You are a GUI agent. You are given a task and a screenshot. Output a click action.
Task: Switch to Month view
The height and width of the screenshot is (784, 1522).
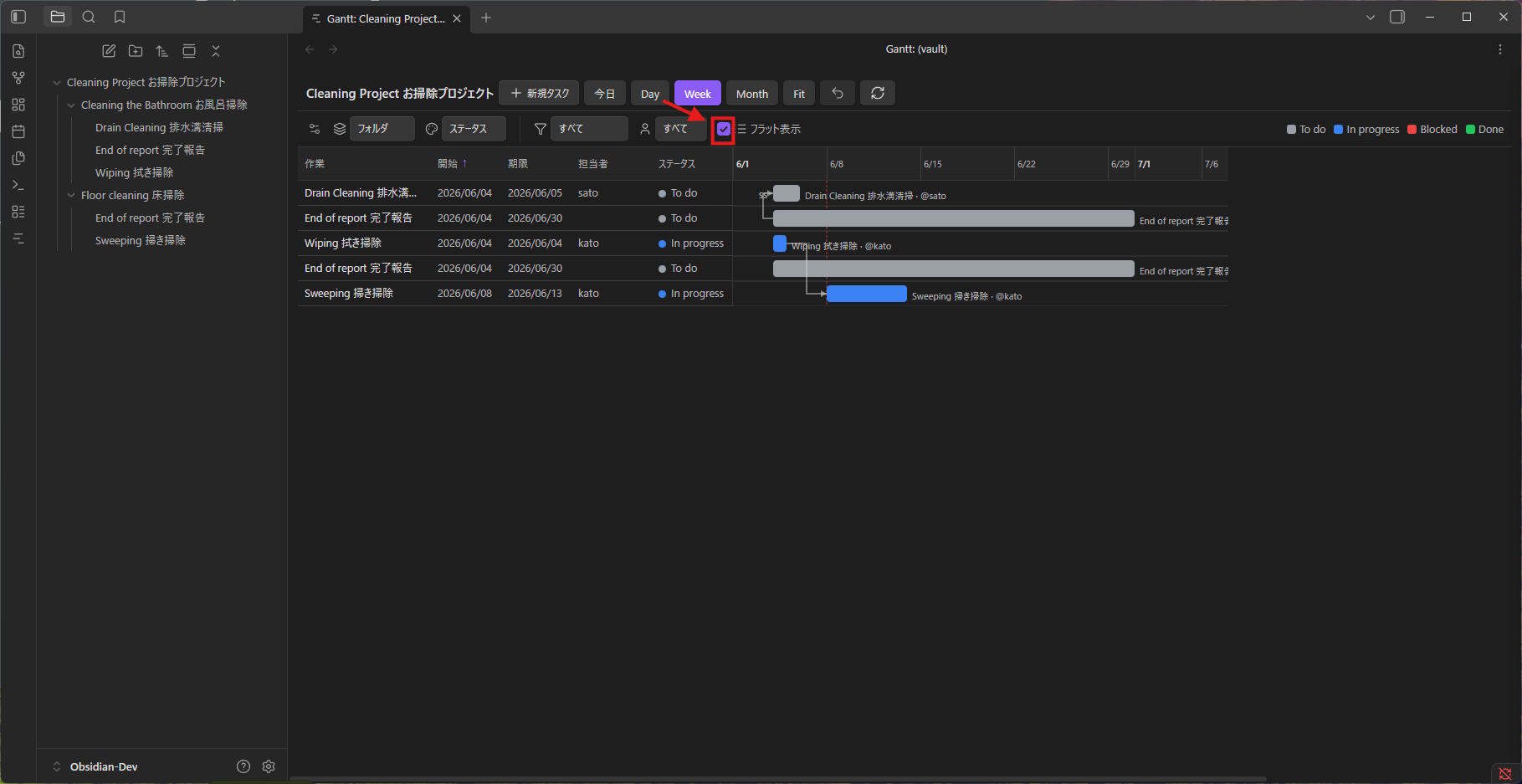(x=752, y=94)
